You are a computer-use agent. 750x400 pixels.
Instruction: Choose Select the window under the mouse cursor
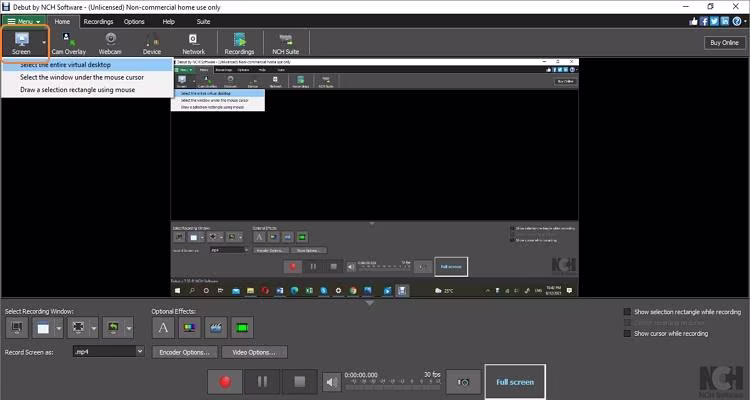pos(87,77)
